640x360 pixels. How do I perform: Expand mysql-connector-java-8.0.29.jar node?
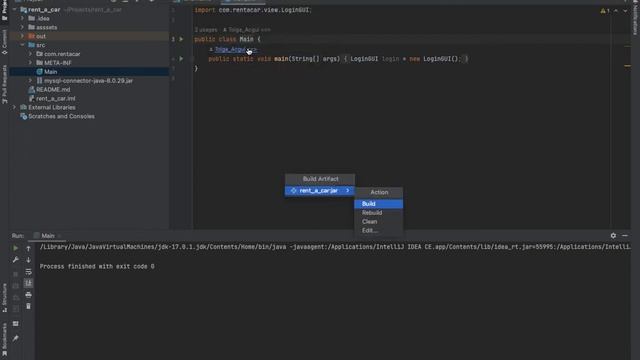point(30,81)
